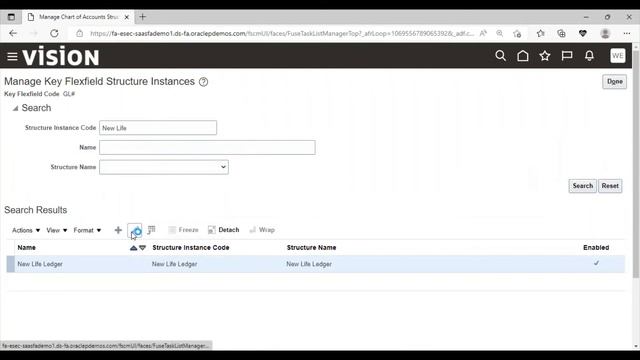Click the Search button
Viewport: 640px width, 360px height.
pyautogui.click(x=582, y=186)
